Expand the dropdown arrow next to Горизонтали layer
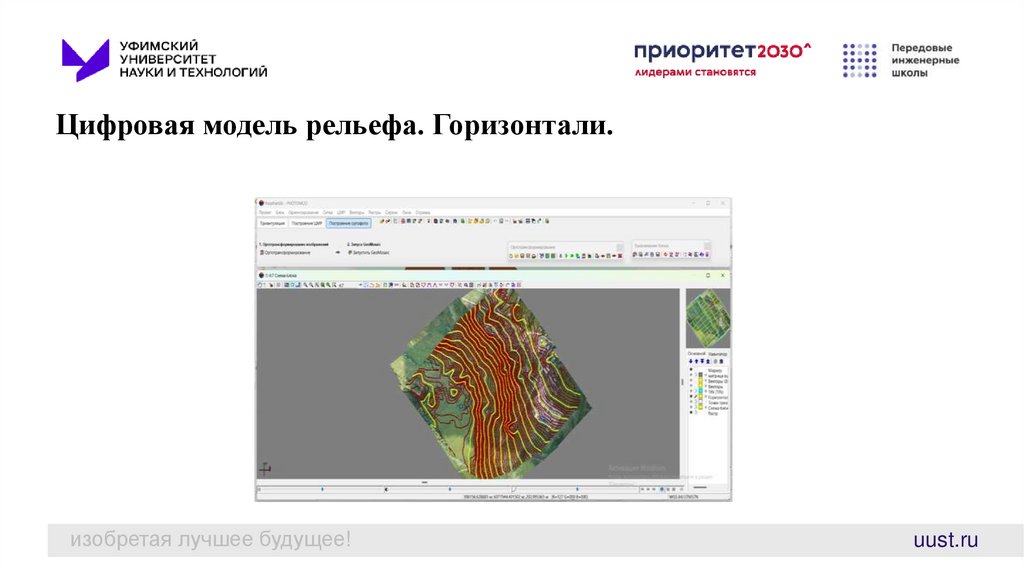The width and height of the screenshot is (1024, 574). click(705, 396)
